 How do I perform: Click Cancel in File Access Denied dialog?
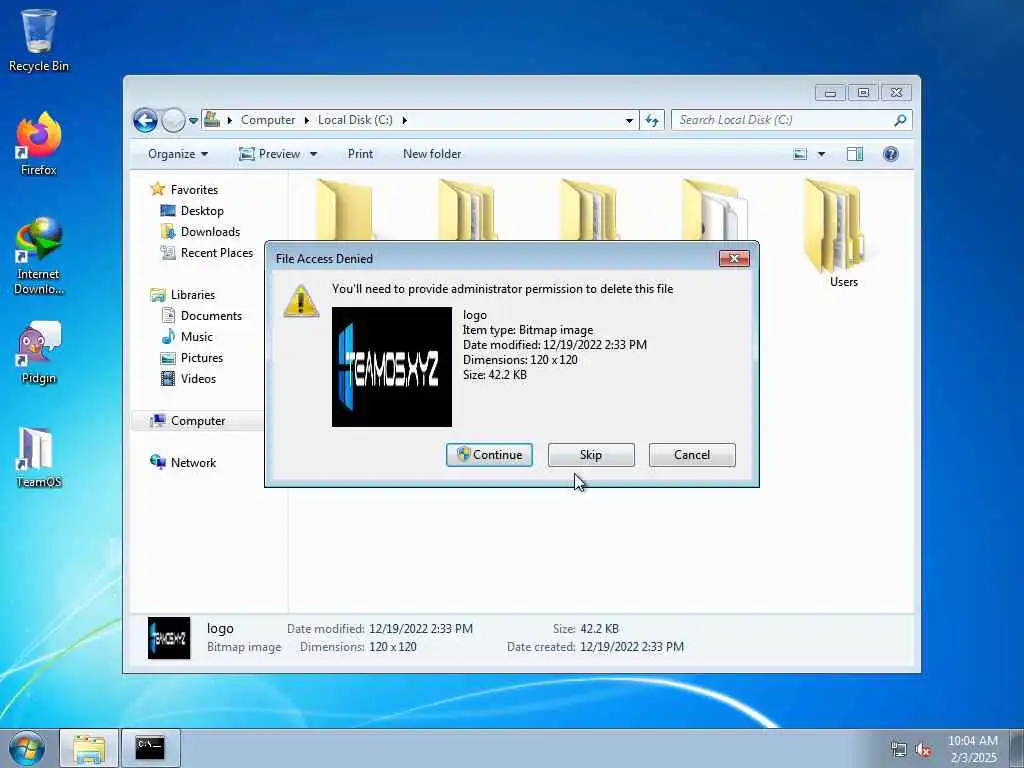692,455
